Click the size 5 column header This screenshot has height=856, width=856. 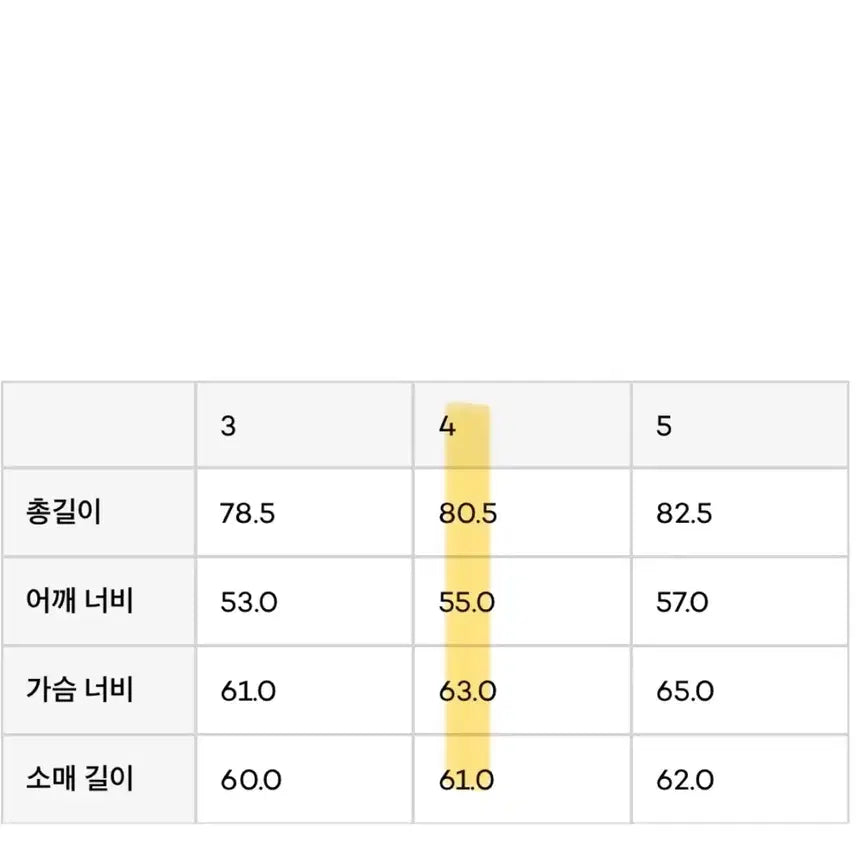pos(664,425)
